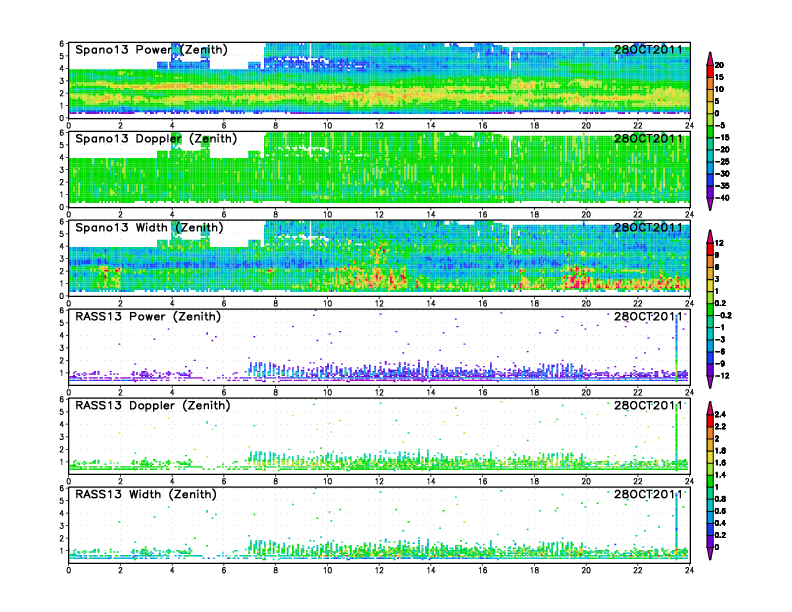Pick the cyan segment of the bottom colorbar

(710, 505)
